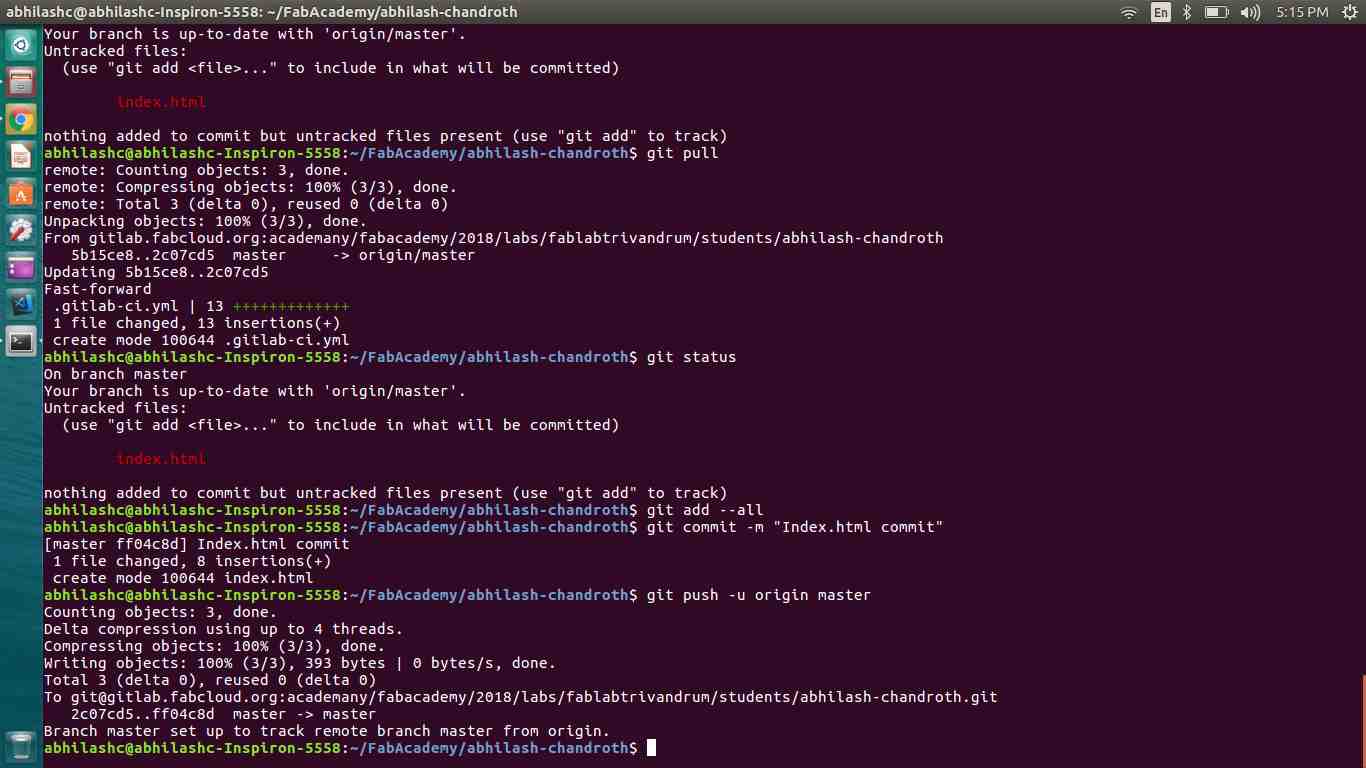
Task: Open the Trash at the dock bottom
Action: click(21, 747)
